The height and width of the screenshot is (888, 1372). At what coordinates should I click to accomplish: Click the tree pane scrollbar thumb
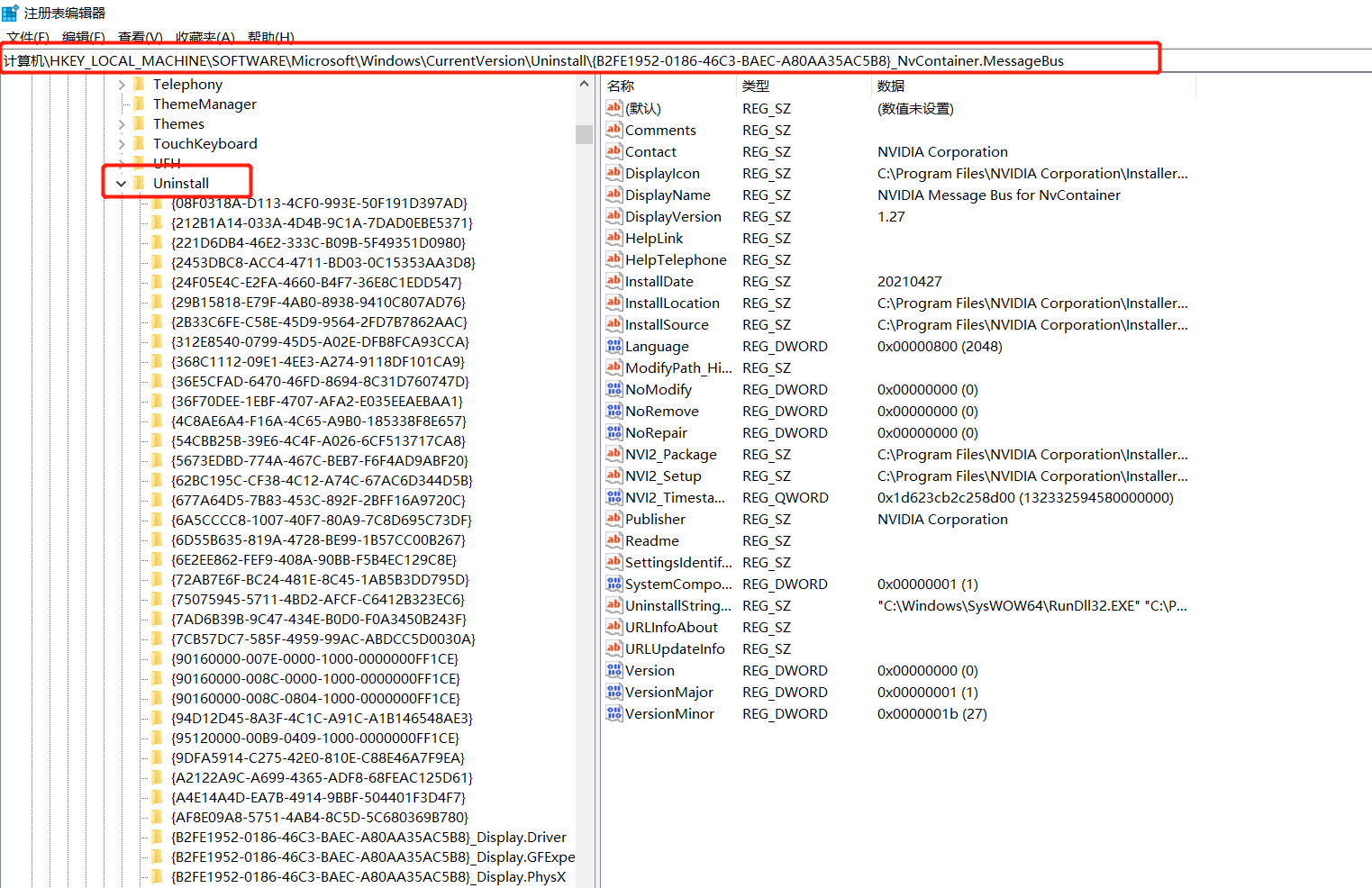(584, 134)
